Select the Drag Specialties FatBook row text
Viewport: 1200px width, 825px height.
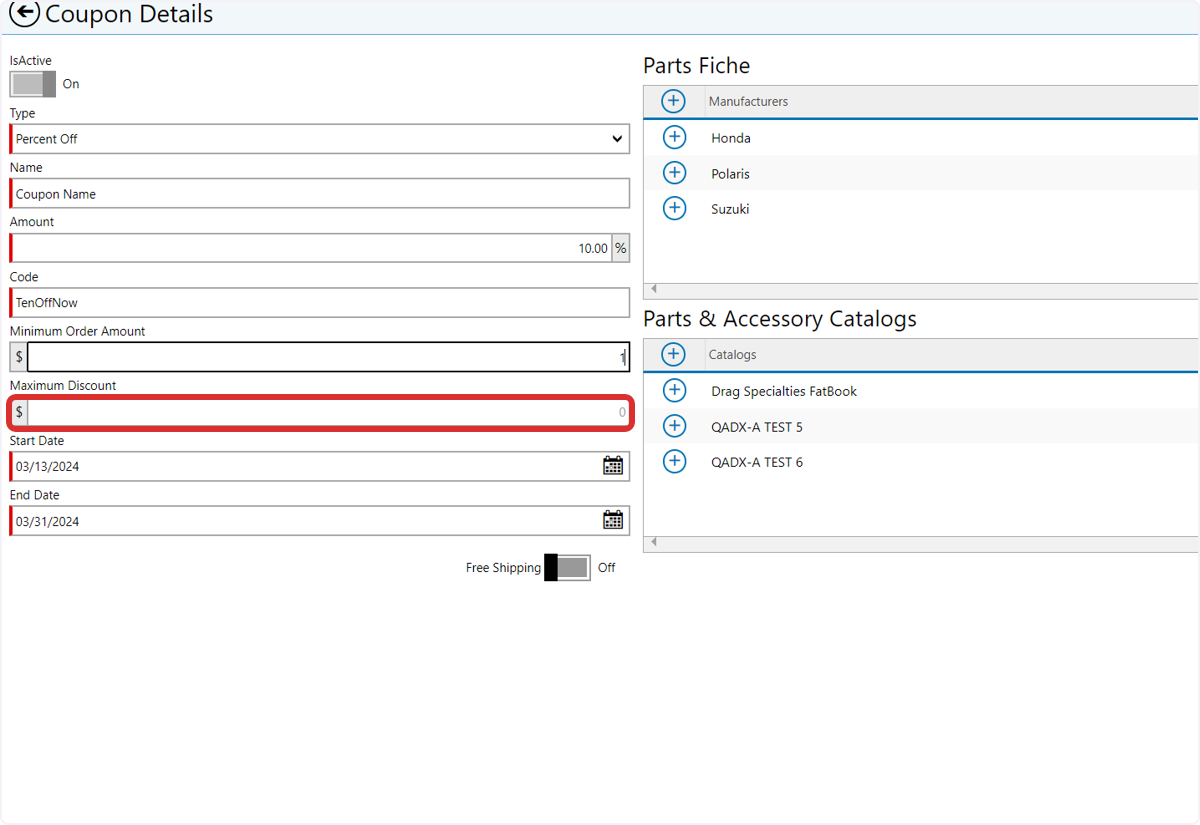click(x=784, y=391)
